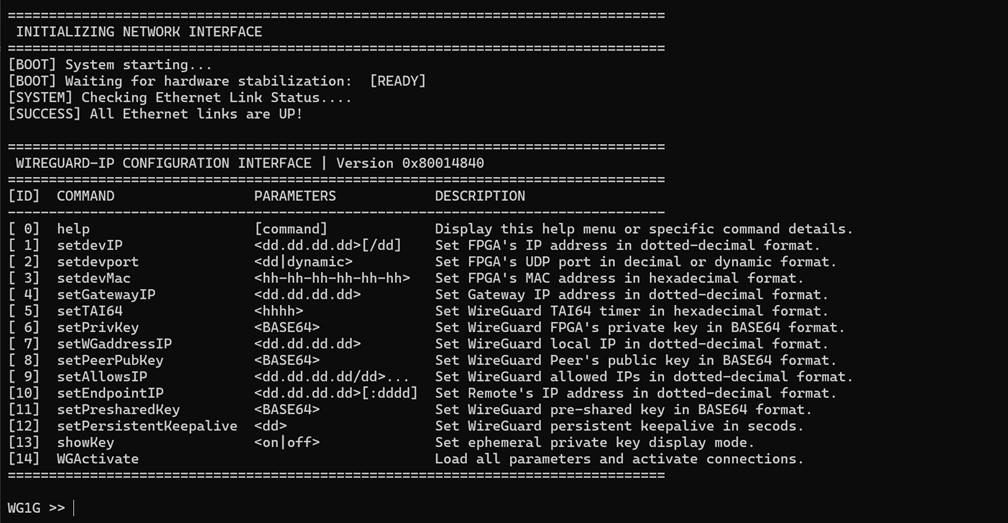Click the setPeerPubKey command text
The image size is (1008, 523).
110,360
